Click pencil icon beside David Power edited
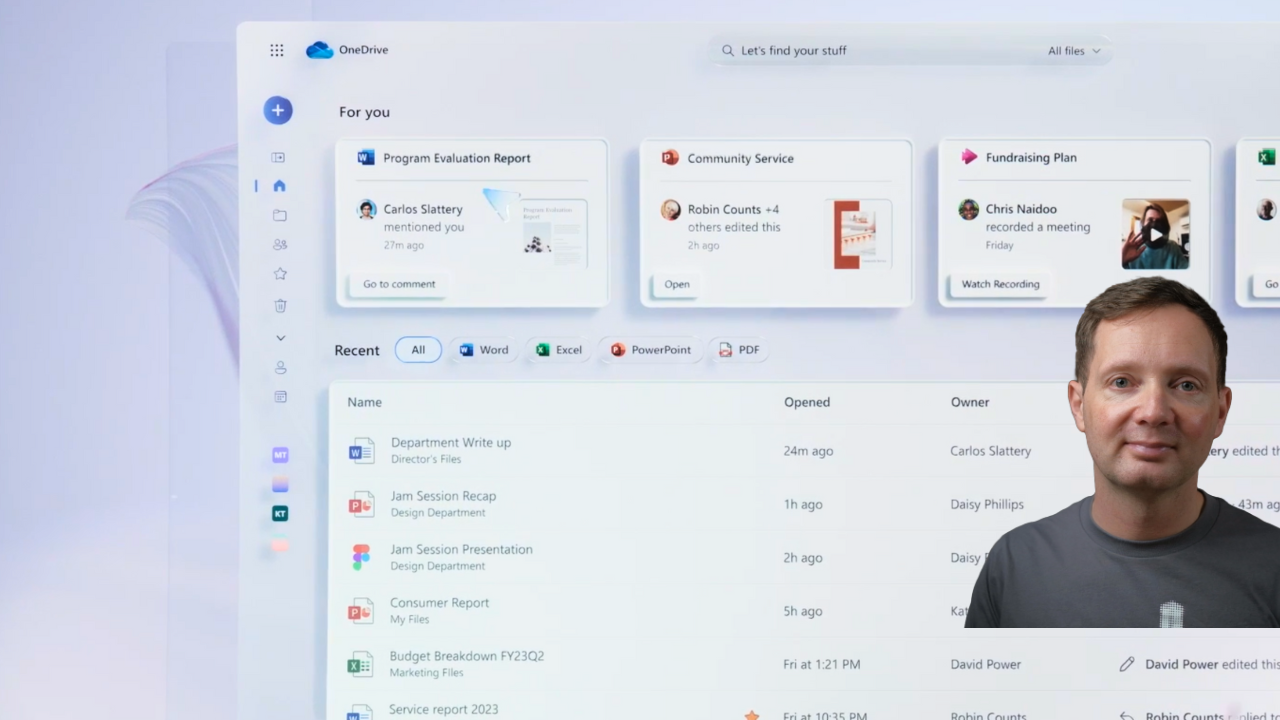 pos(1127,664)
